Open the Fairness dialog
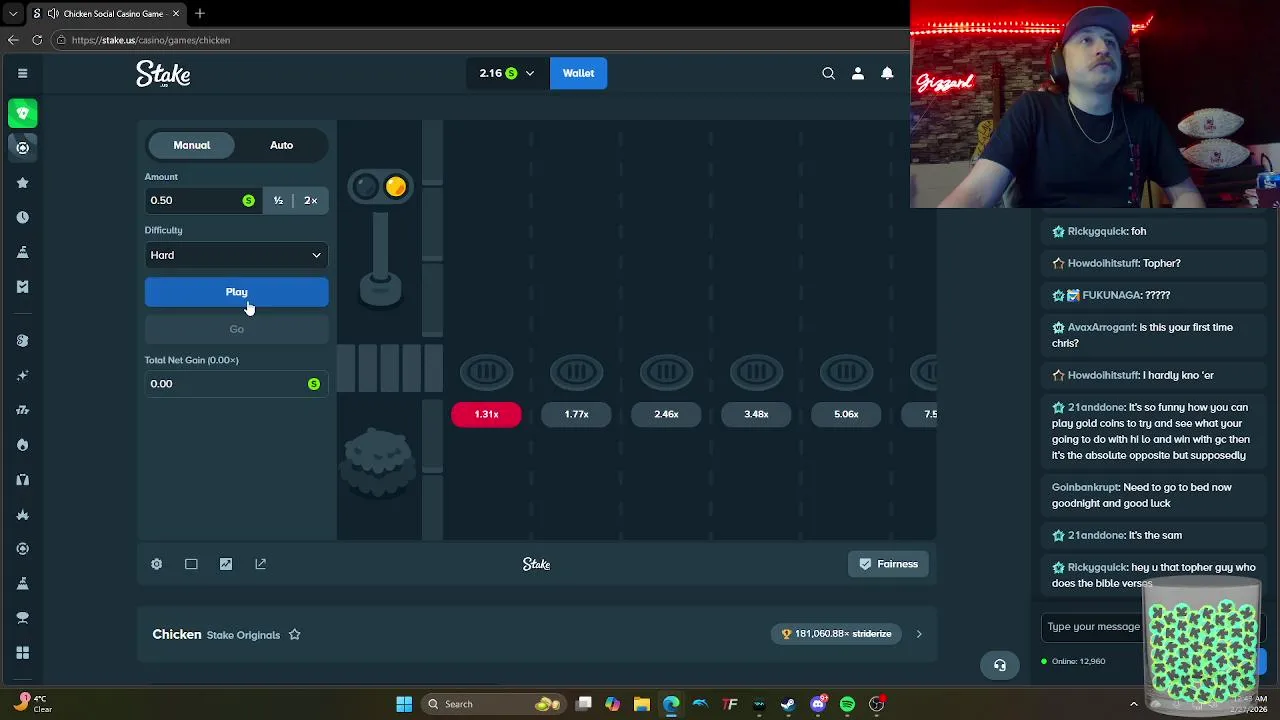The height and width of the screenshot is (720, 1280). (x=888, y=564)
